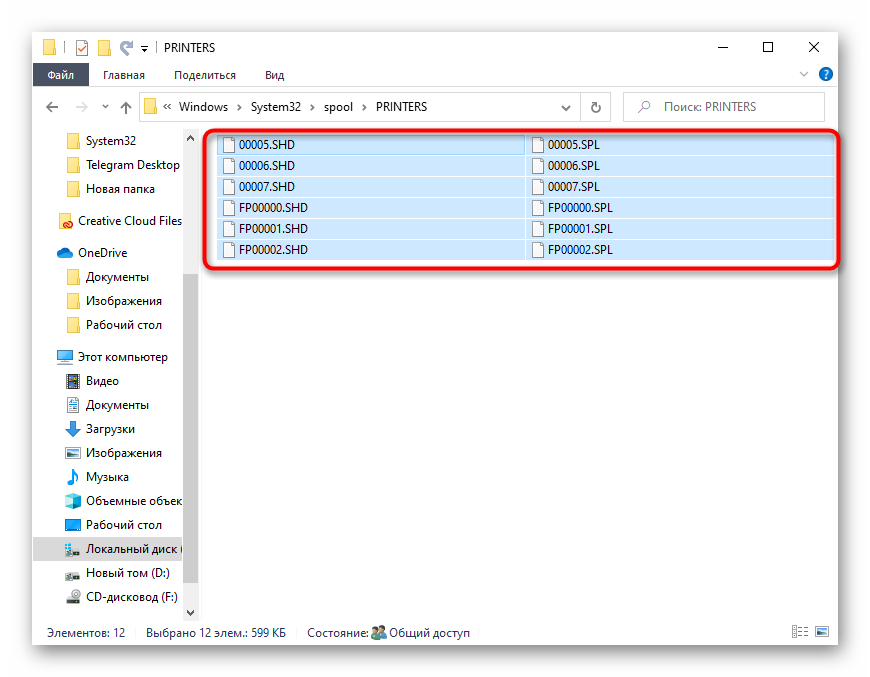
Task: Click the Back navigation arrow
Action: click(x=52, y=107)
